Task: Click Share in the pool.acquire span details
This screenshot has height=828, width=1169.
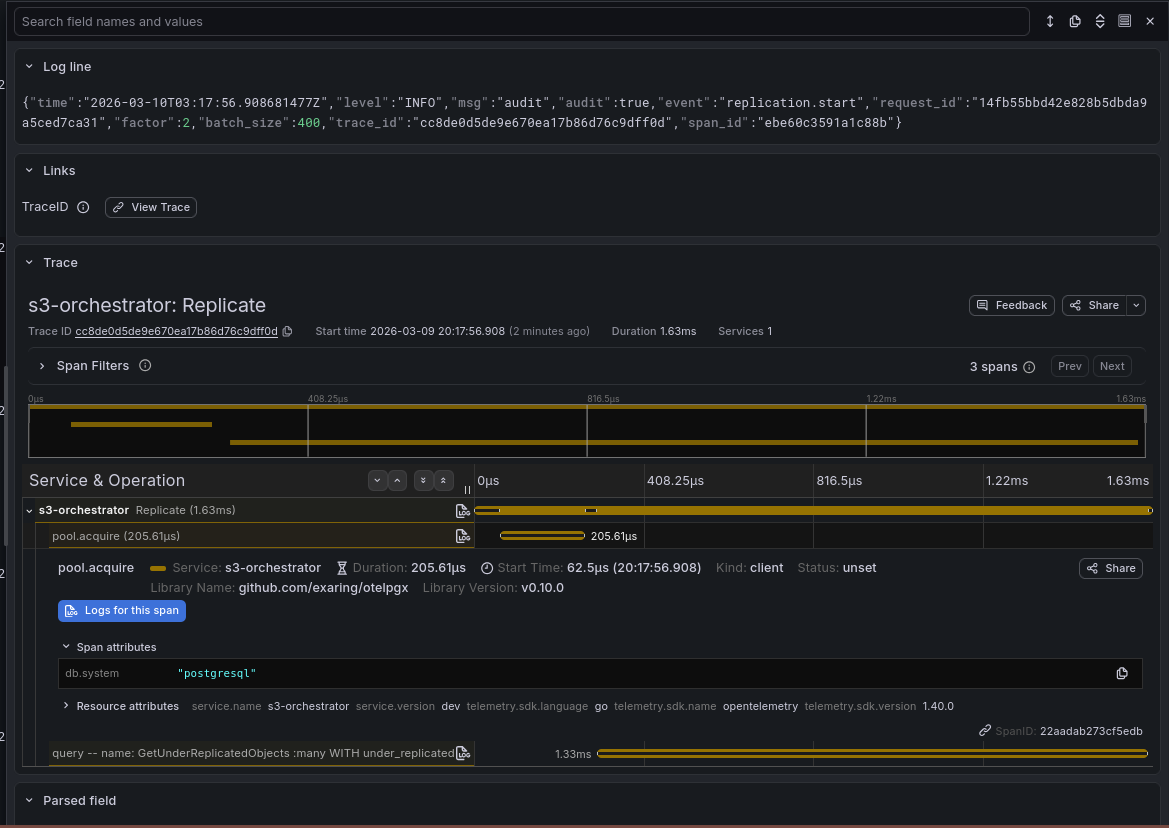Action: [1111, 569]
